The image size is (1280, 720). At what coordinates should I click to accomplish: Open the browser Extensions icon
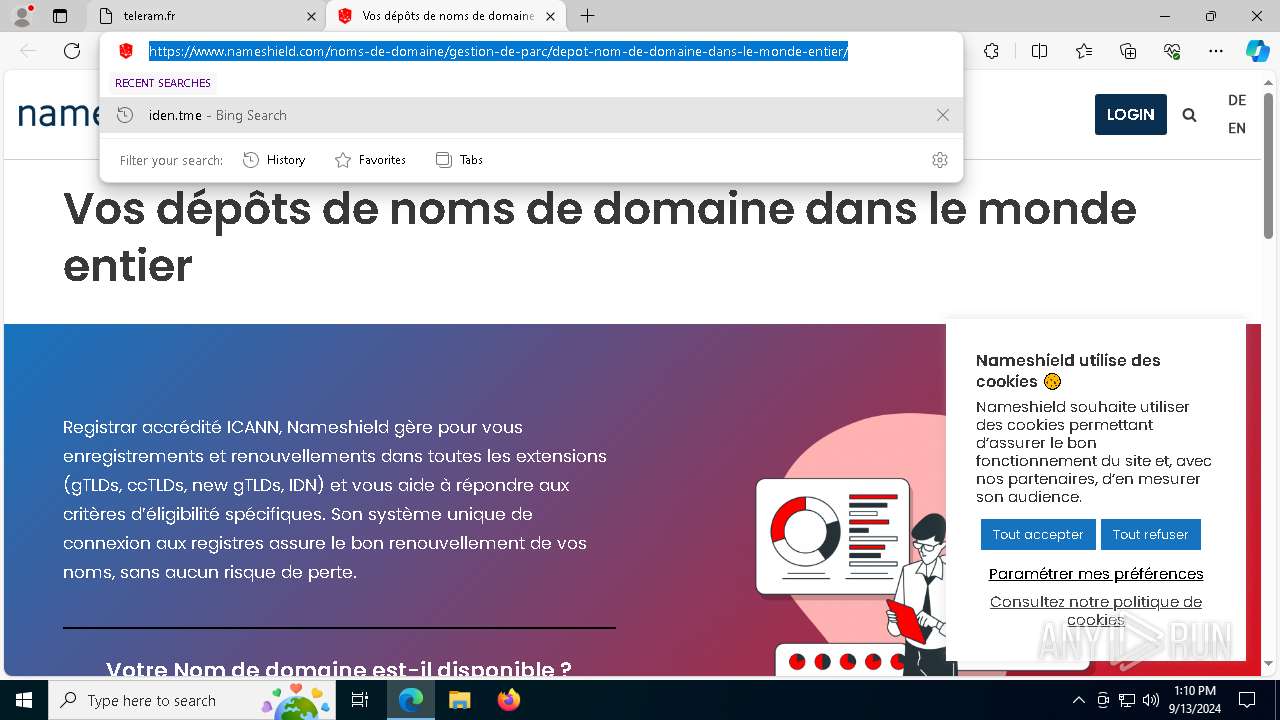pos(991,51)
